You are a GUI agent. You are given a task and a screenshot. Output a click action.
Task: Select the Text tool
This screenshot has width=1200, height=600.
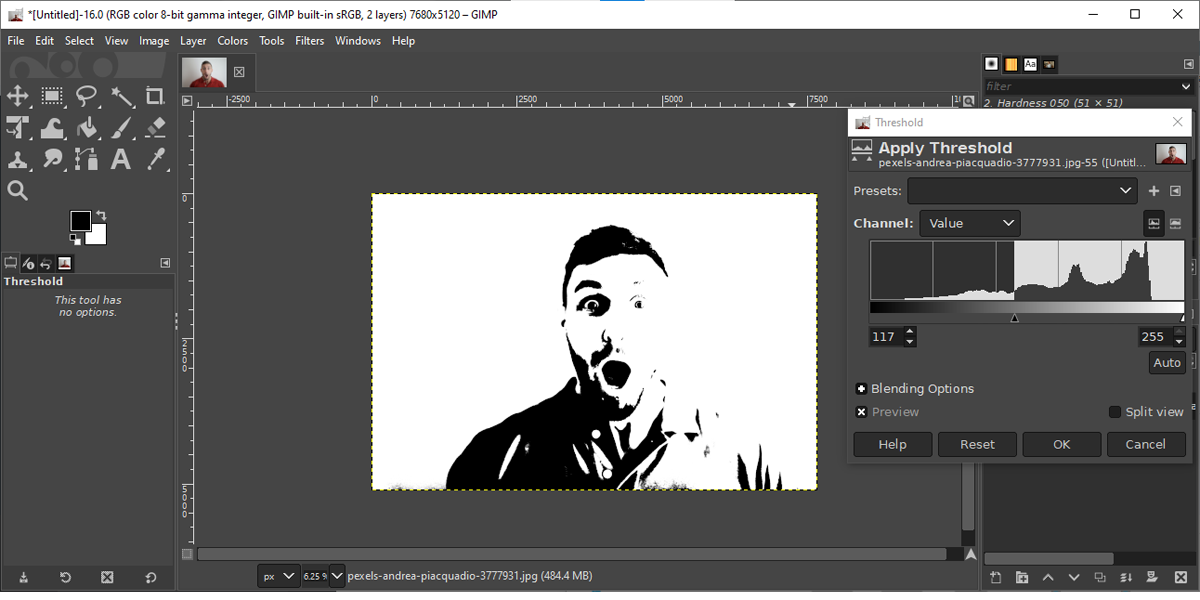pyautogui.click(x=121, y=160)
